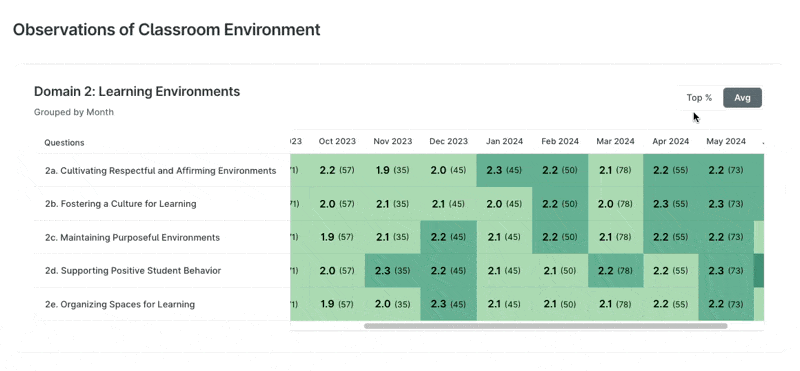Click the 2c Nov 2023 cell 2.1 (35)
Image resolution: width=800 pixels, height=371 pixels.
392,237
